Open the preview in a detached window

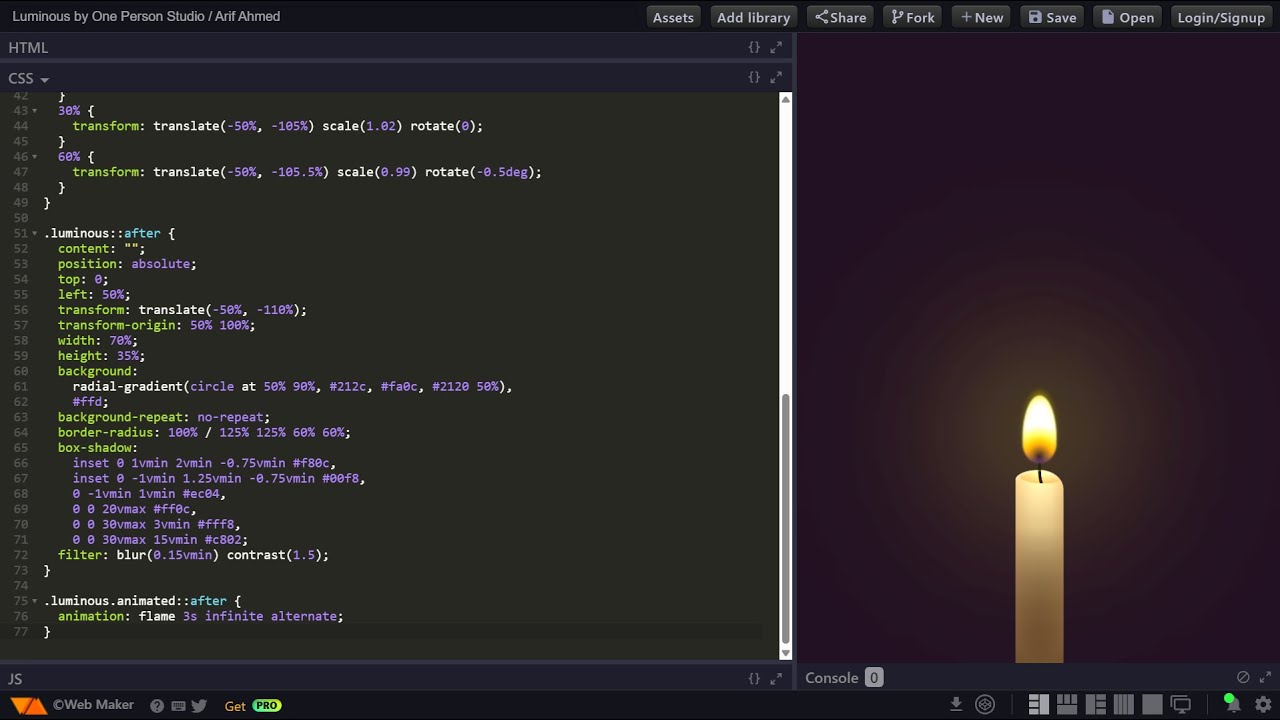tap(1181, 705)
